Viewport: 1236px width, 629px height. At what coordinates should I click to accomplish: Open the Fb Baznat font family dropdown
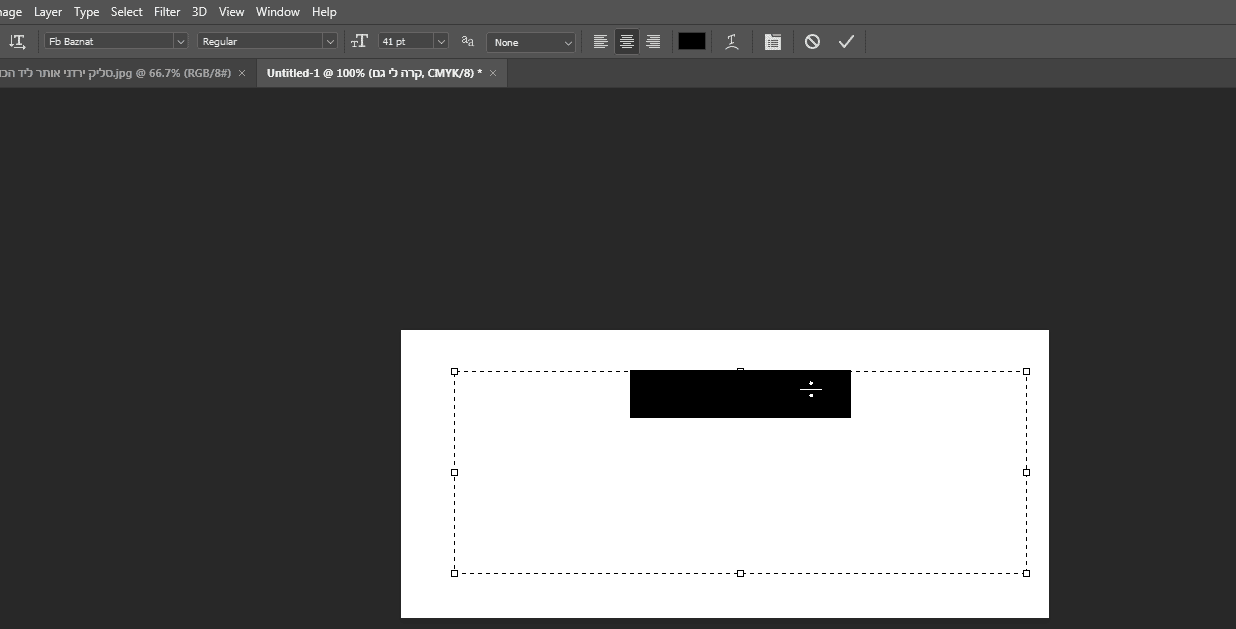coord(180,41)
